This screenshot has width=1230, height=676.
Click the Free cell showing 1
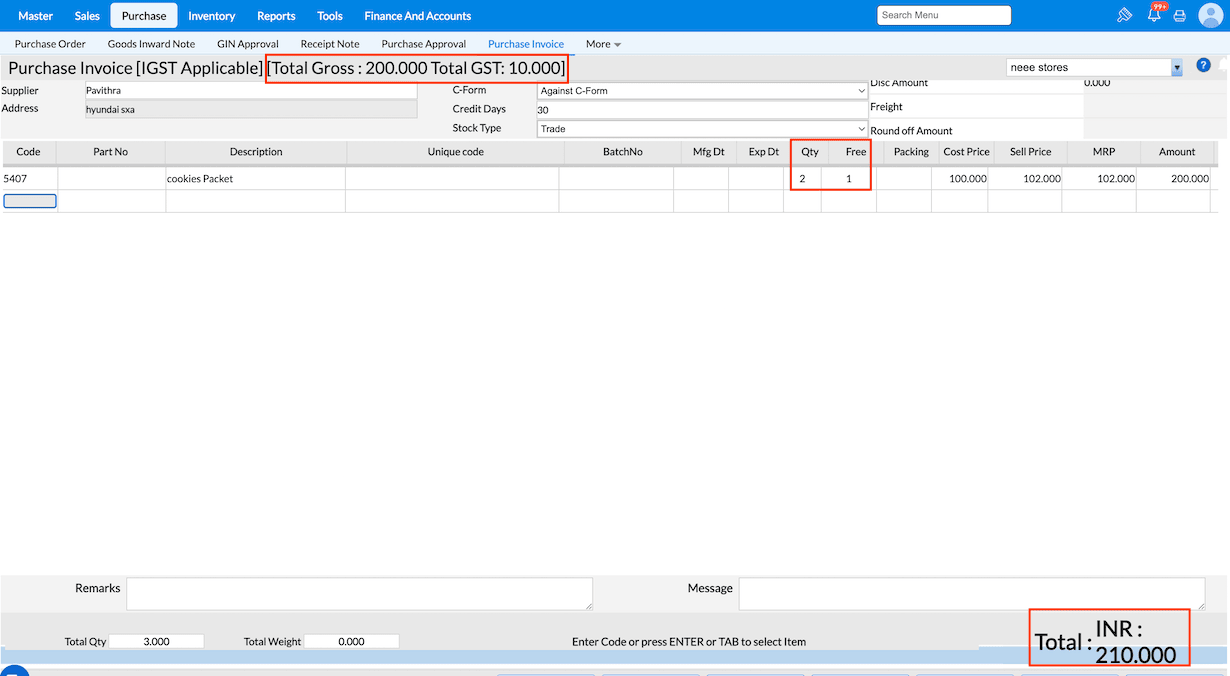[848, 178]
